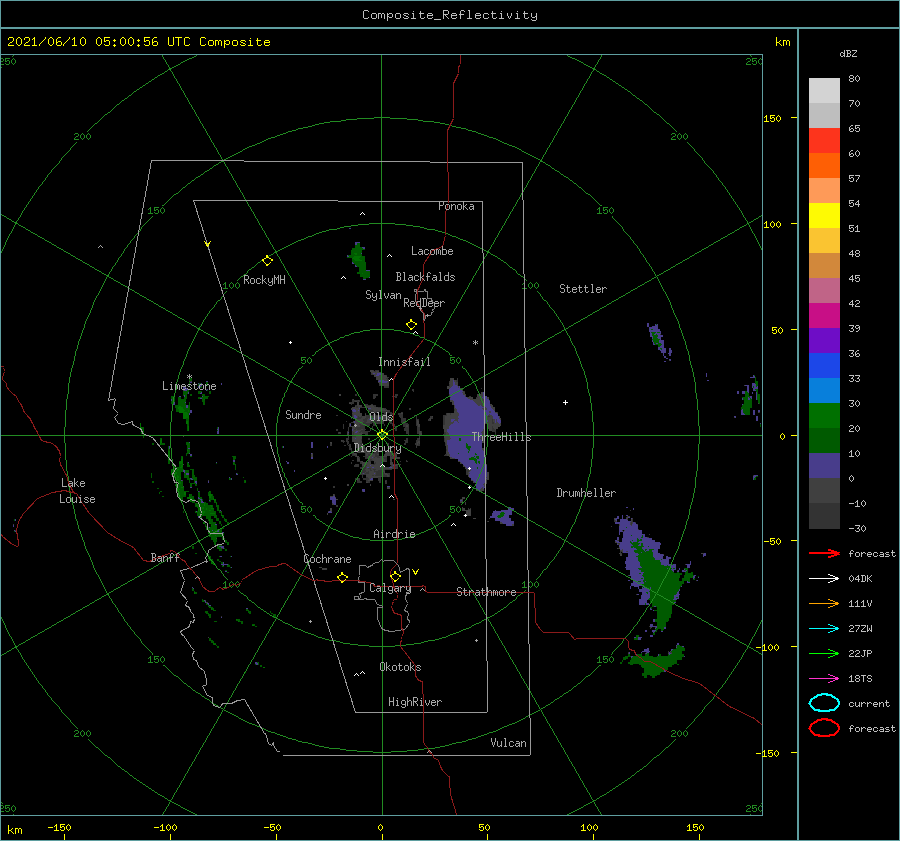This screenshot has width=900, height=841.
Task: Click the yellow marker south of Cochrane
Action: (342, 577)
